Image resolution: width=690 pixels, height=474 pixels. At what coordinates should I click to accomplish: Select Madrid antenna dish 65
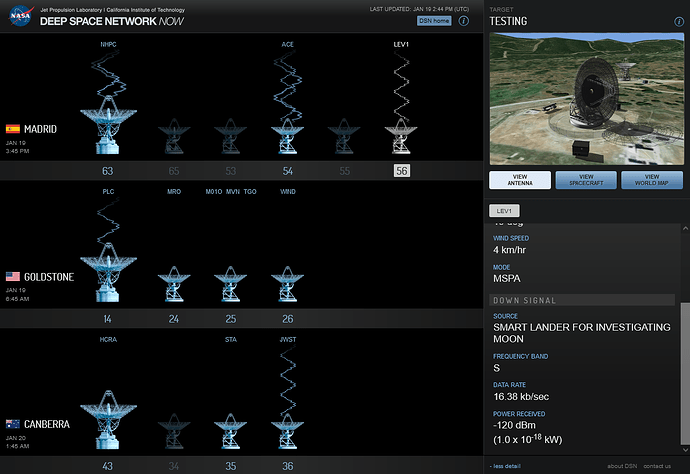[174, 136]
